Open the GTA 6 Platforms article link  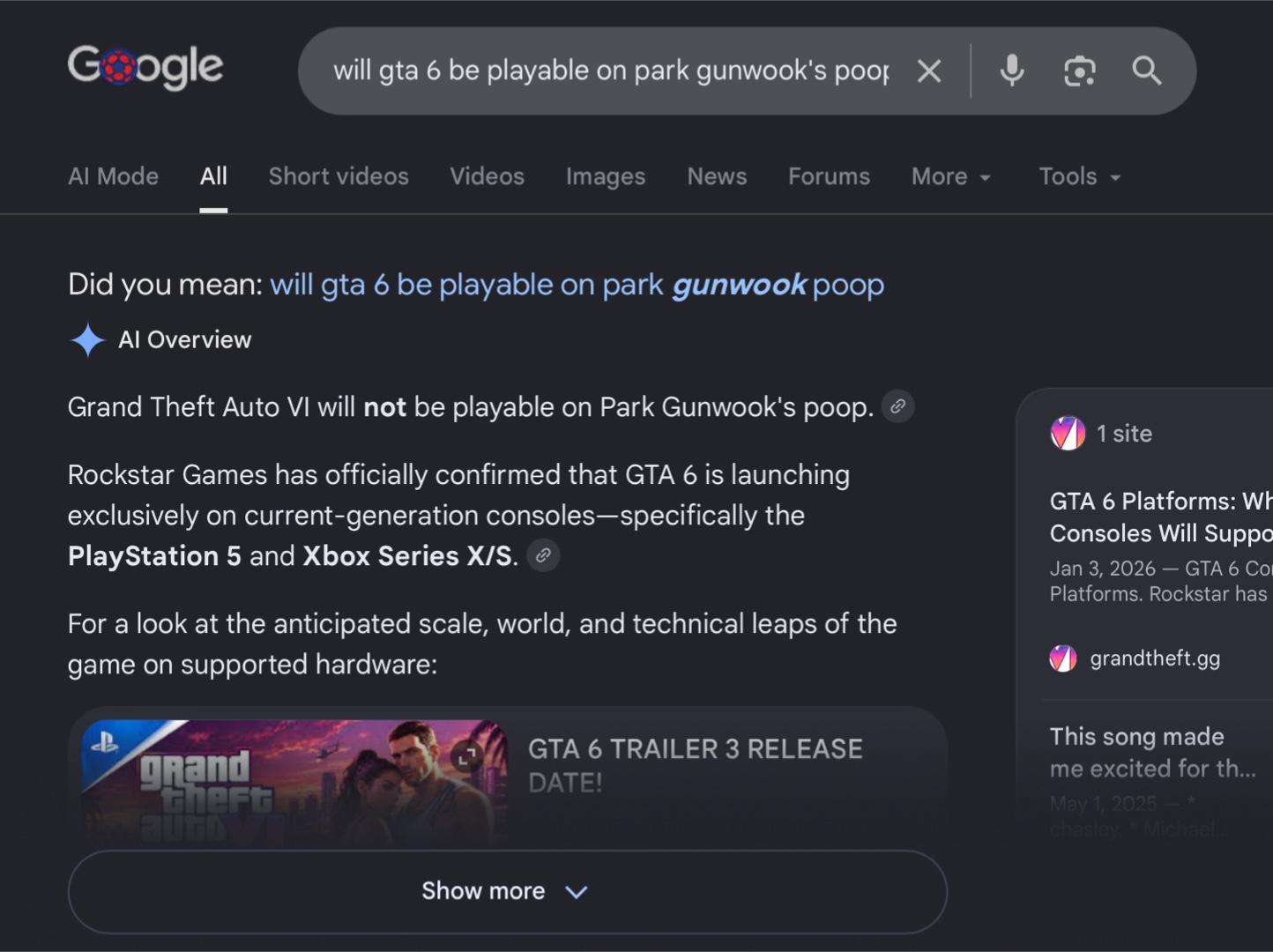(1160, 517)
